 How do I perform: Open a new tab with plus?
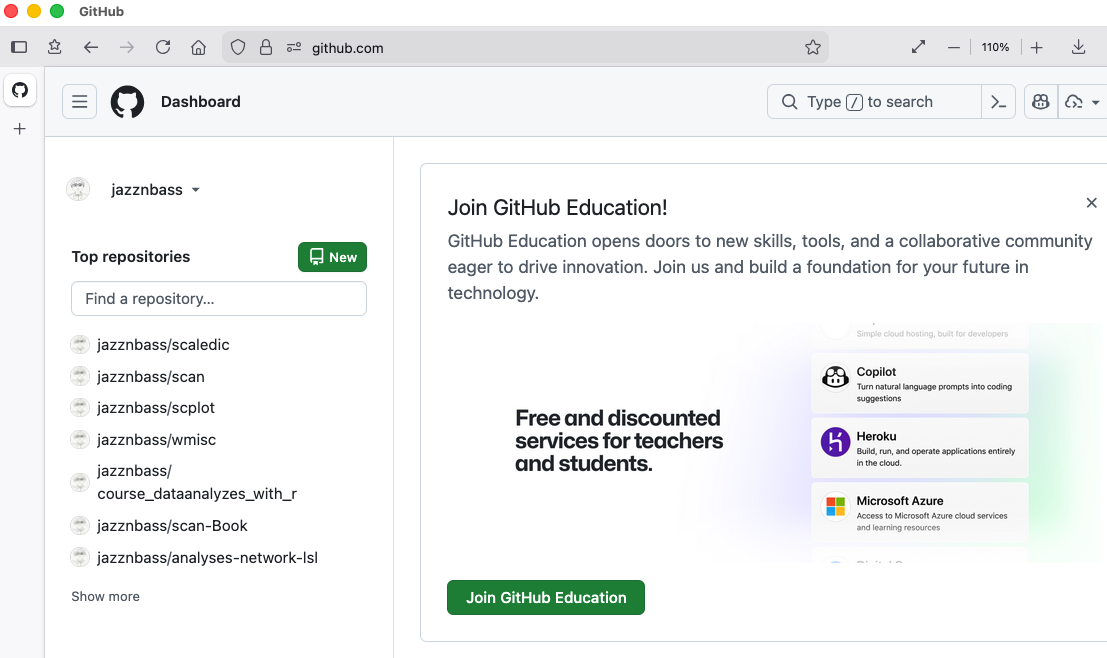tap(19, 129)
